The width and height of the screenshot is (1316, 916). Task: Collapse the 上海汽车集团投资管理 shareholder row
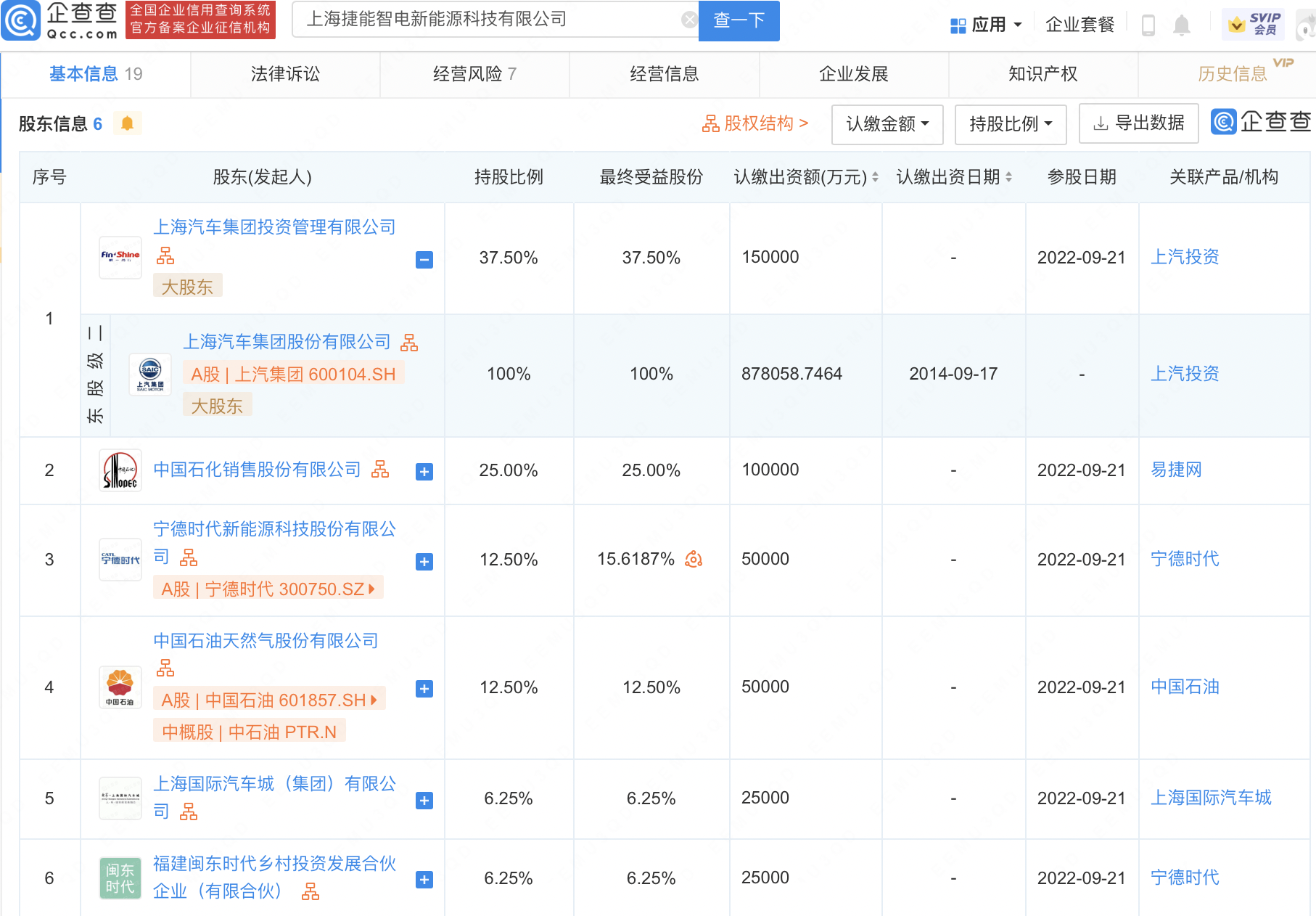(424, 259)
